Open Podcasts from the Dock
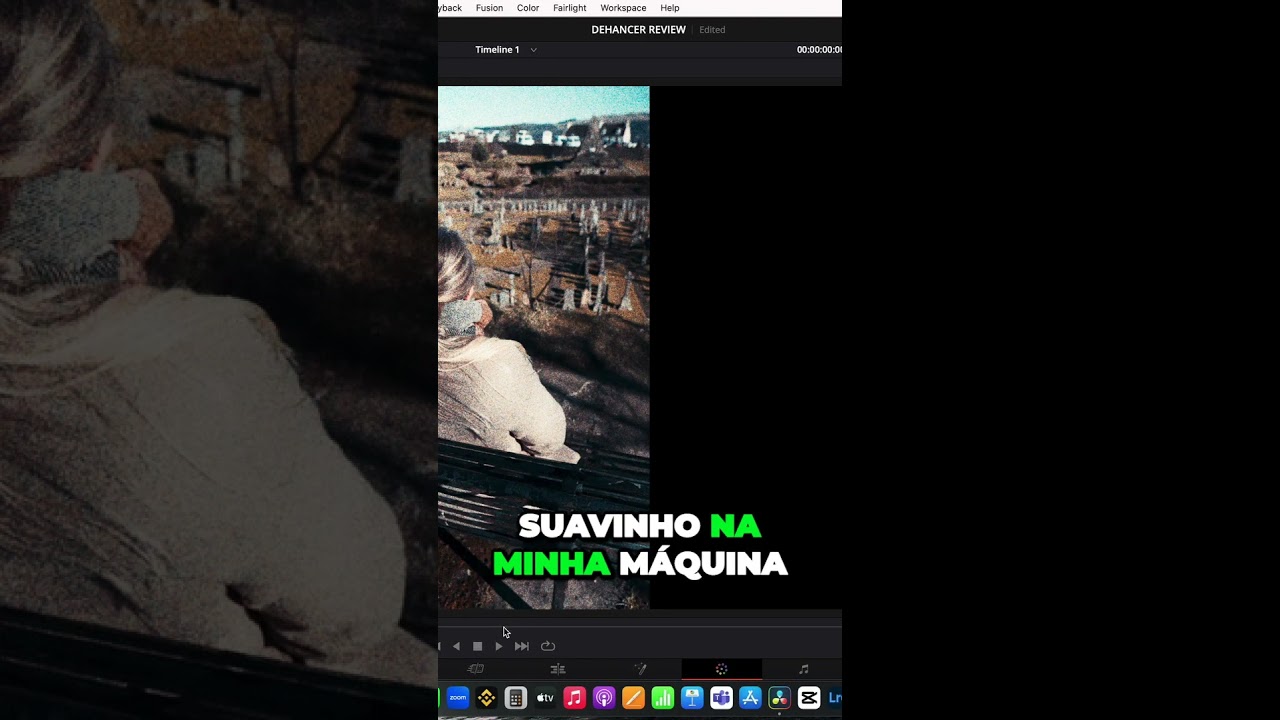1280x720 pixels. point(604,698)
